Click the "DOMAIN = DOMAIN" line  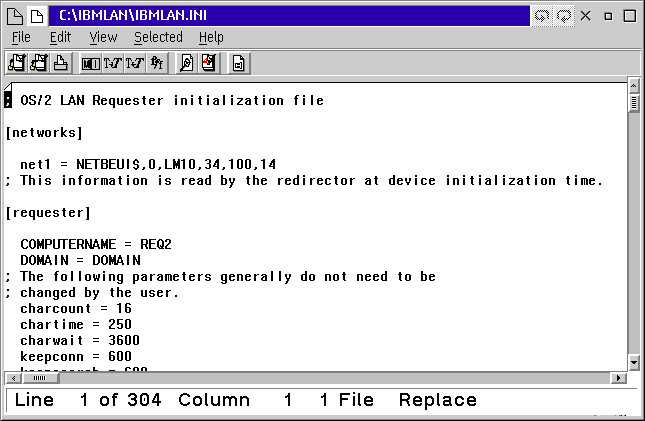click(80, 261)
